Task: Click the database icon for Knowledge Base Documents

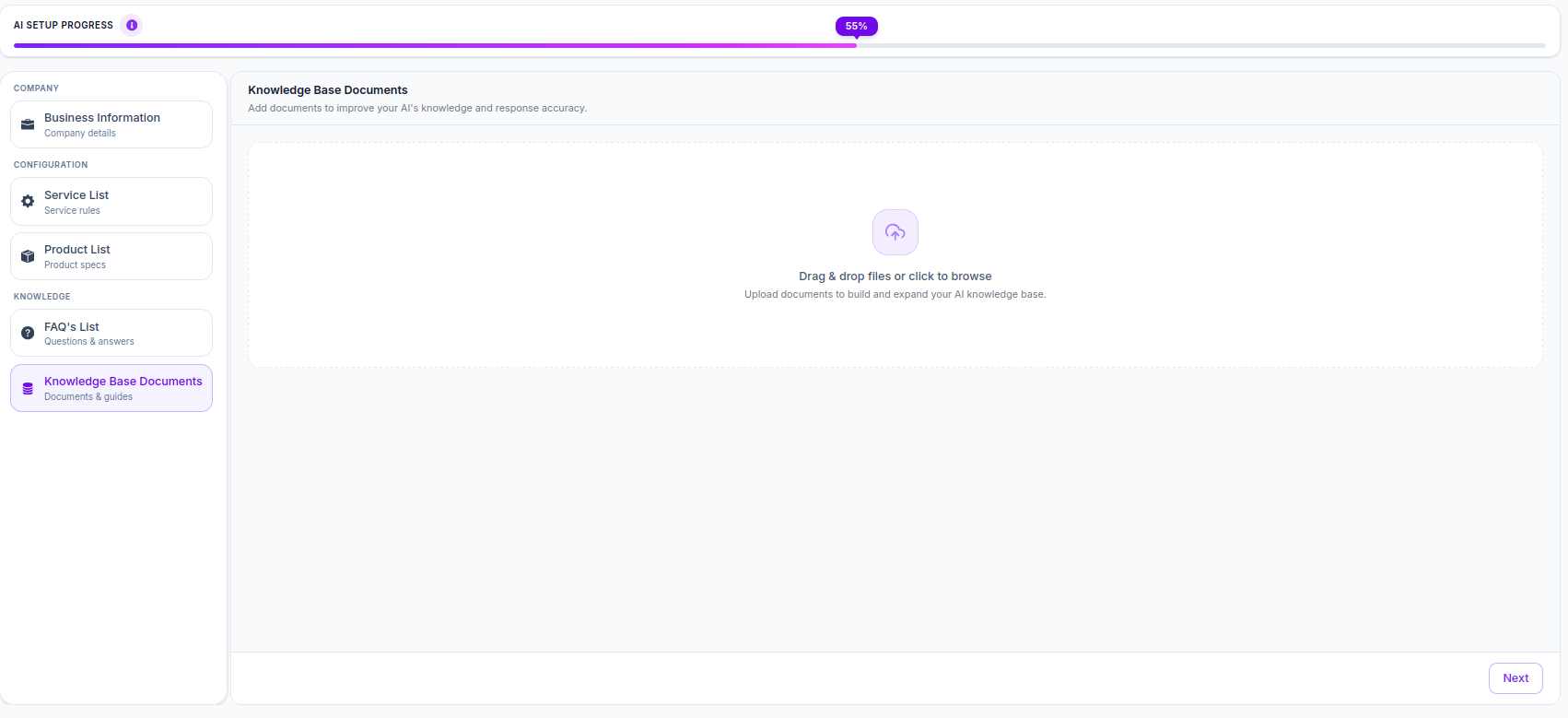Action: 28,388
